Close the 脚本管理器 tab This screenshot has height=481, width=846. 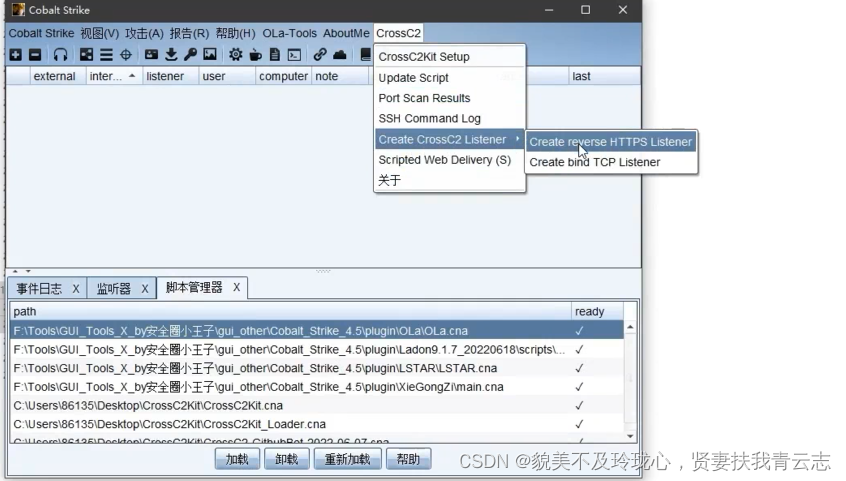pos(236,288)
